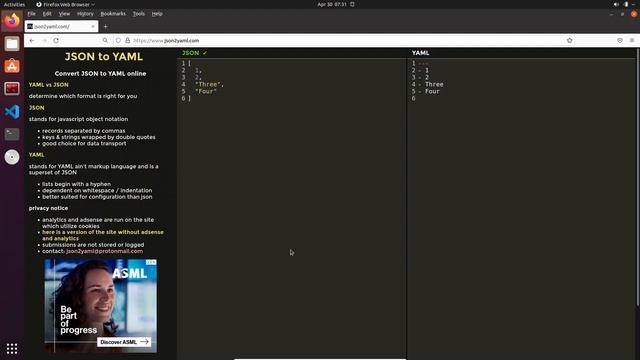Go back with the browser back arrow
640x360 pixels.
(x=32, y=40)
